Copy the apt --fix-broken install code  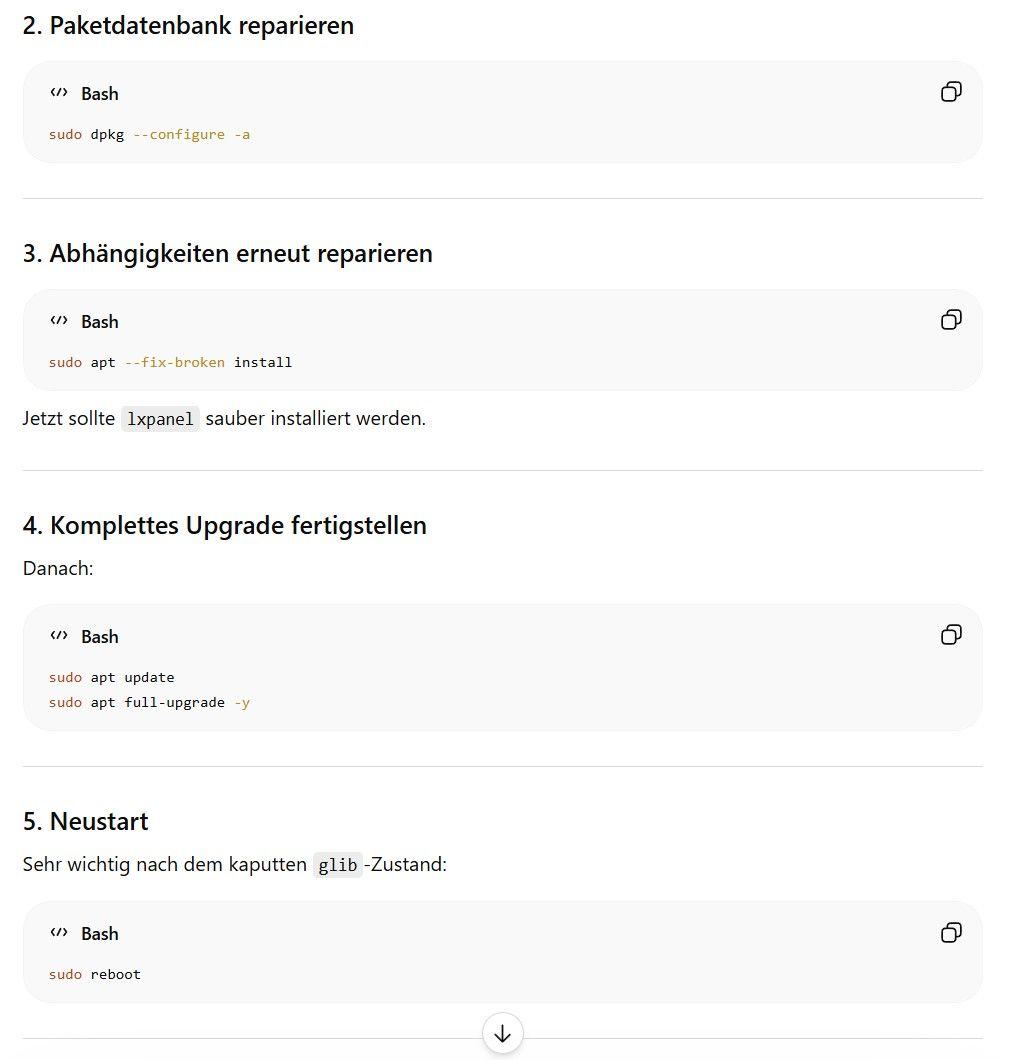tap(951, 320)
